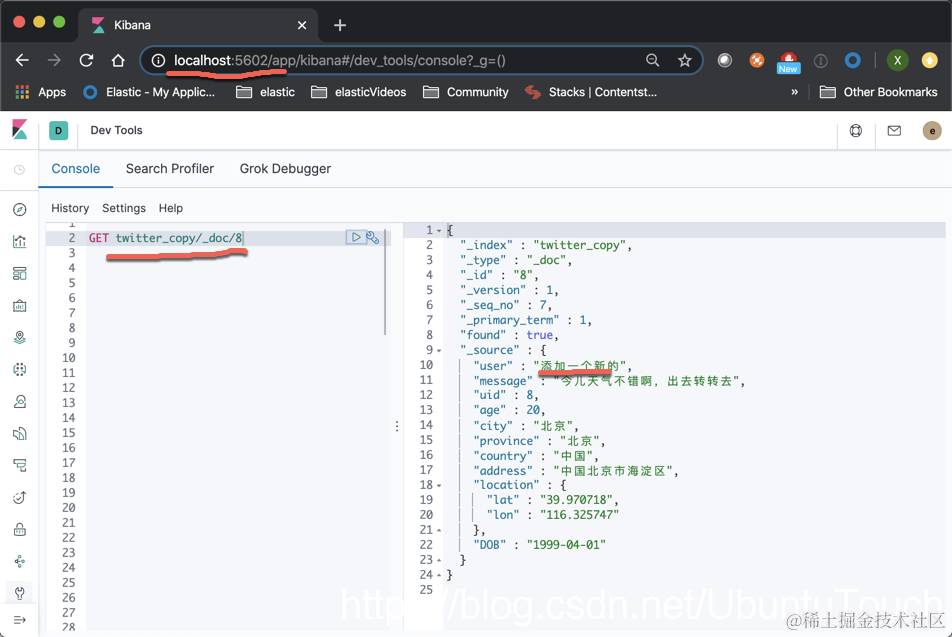The height and width of the screenshot is (637, 952).
Task: Collapse response JSON root at line 1
Action: [x=439, y=231]
